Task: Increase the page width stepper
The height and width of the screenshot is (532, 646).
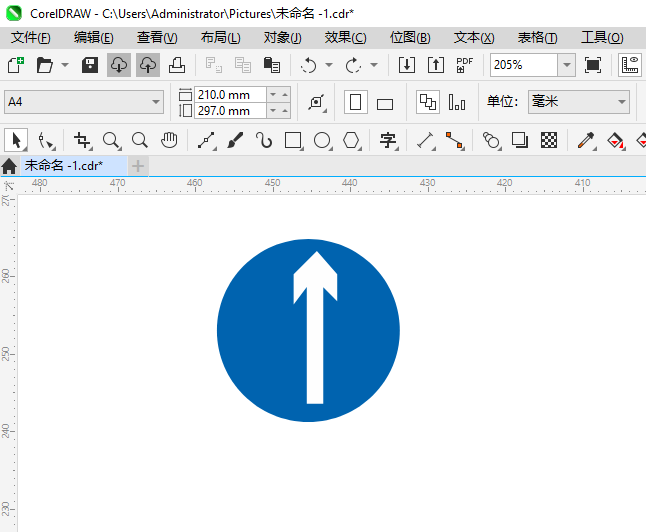Action: pyautogui.click(x=285, y=95)
